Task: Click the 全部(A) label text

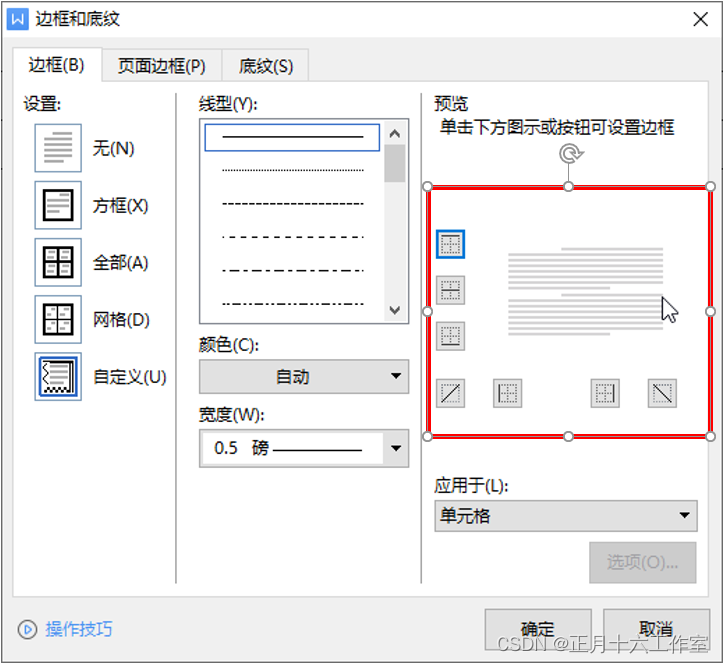Action: (x=120, y=263)
